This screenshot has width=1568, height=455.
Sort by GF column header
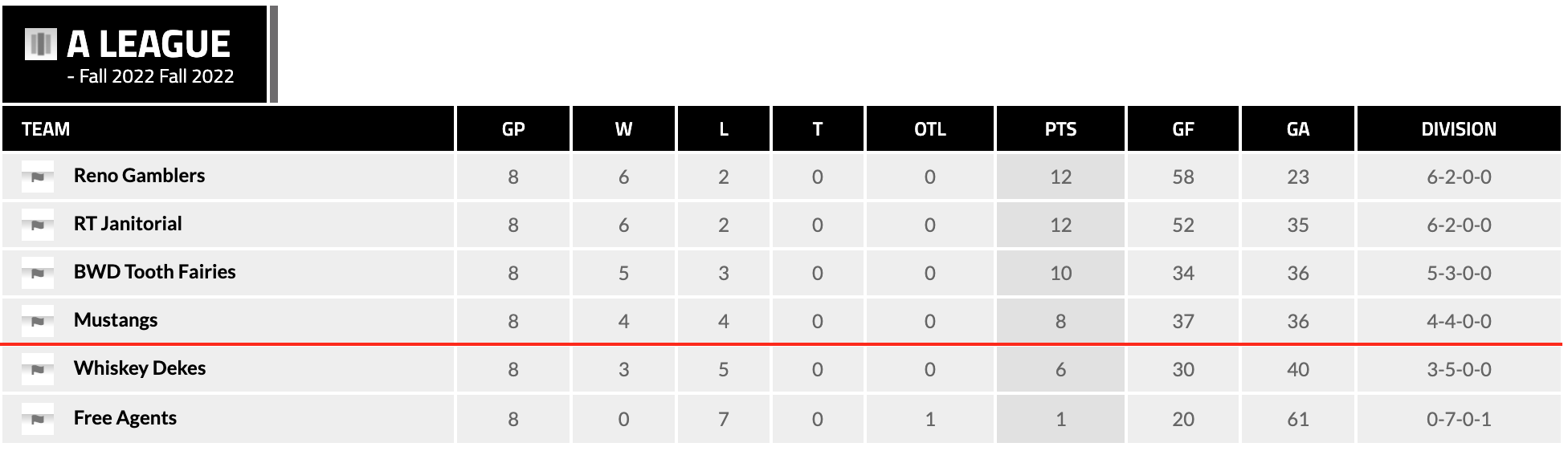(x=1183, y=129)
